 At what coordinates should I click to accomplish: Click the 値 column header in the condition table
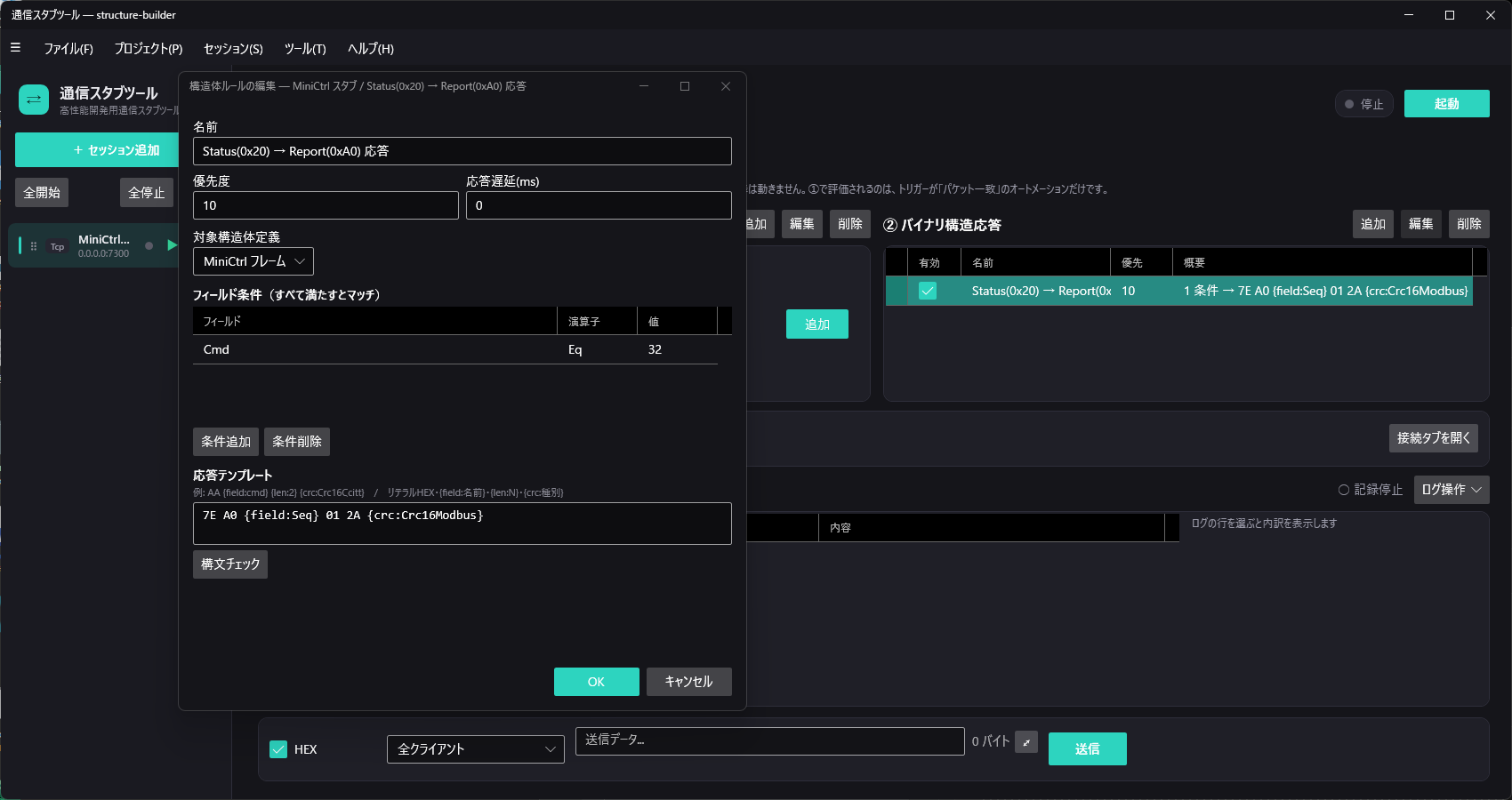click(677, 321)
